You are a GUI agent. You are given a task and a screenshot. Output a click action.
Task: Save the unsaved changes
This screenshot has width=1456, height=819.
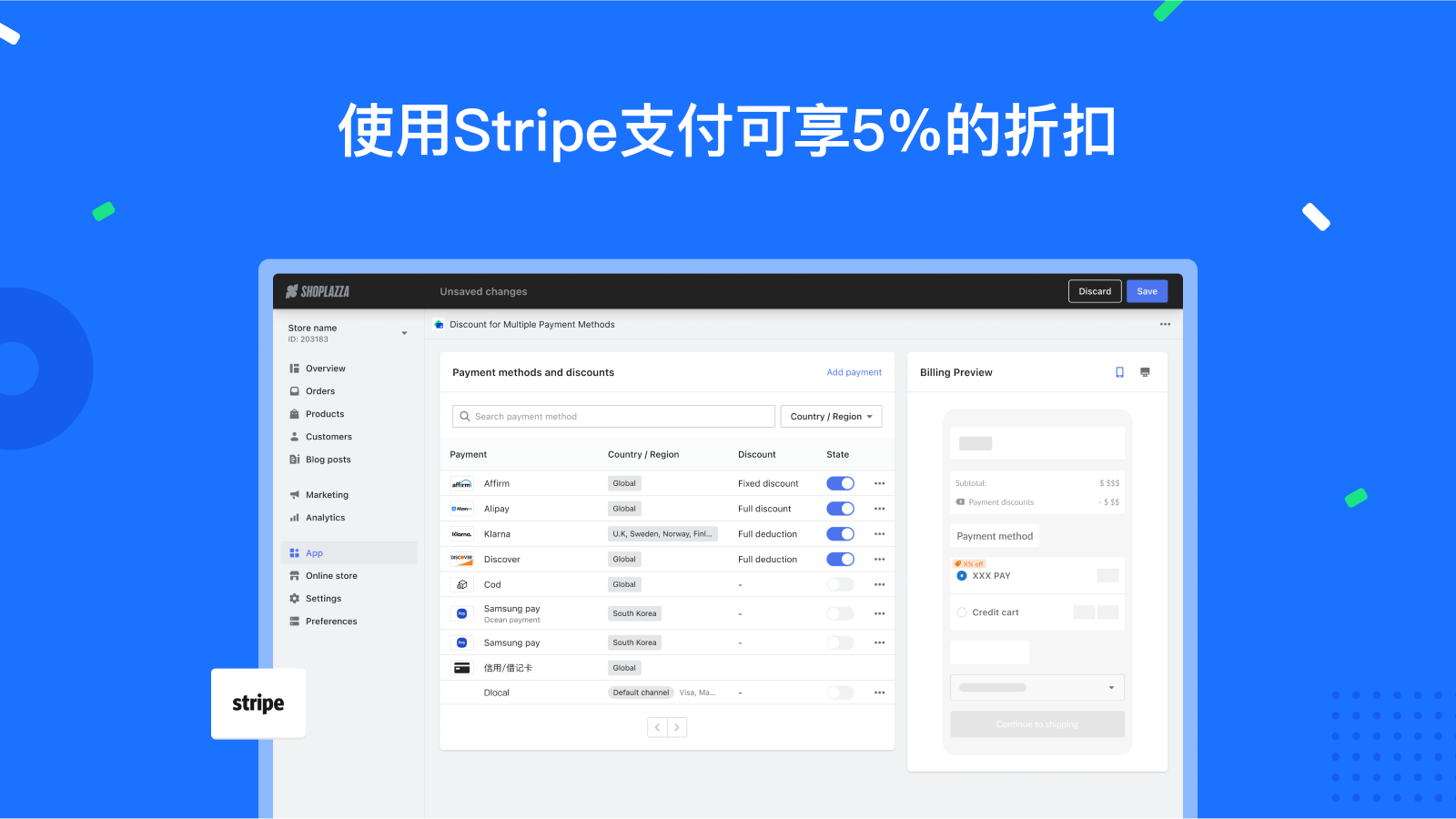coord(1147,291)
